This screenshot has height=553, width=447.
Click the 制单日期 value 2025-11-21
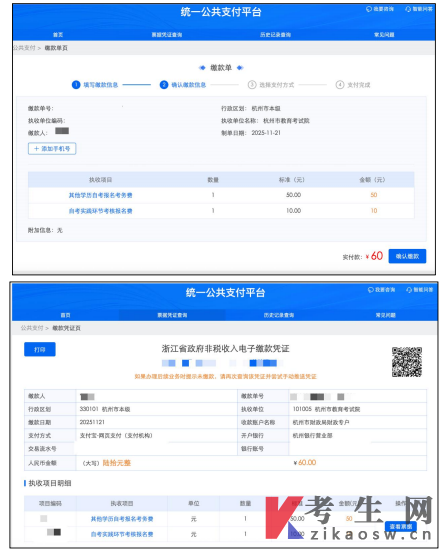pyautogui.click(x=266, y=133)
